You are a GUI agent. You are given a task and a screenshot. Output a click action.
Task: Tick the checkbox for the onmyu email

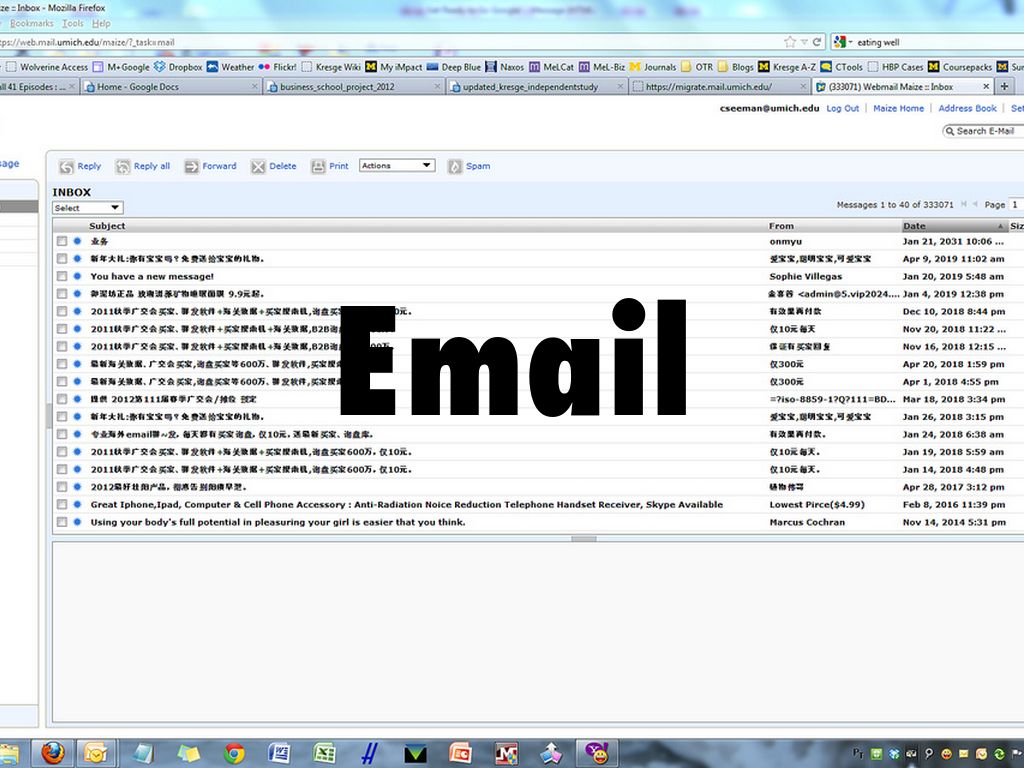(62, 242)
